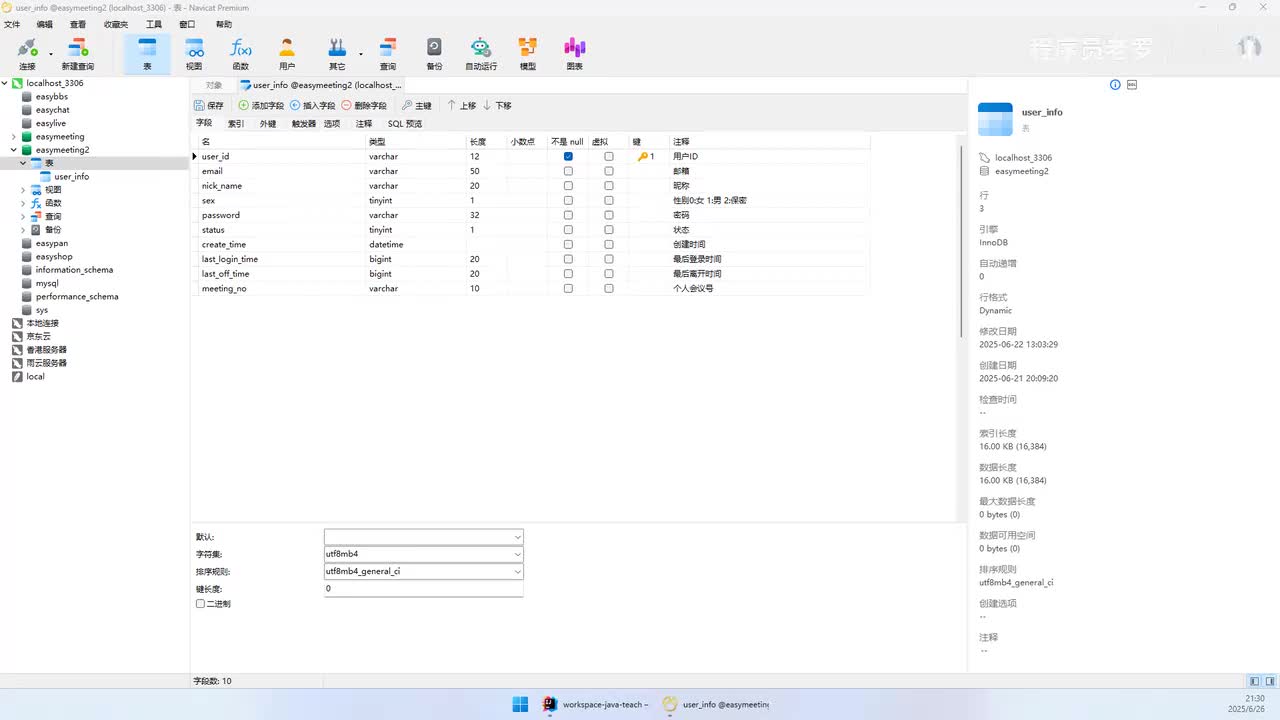Select the easypan database in tree
The height and width of the screenshot is (720, 1280).
(52, 243)
